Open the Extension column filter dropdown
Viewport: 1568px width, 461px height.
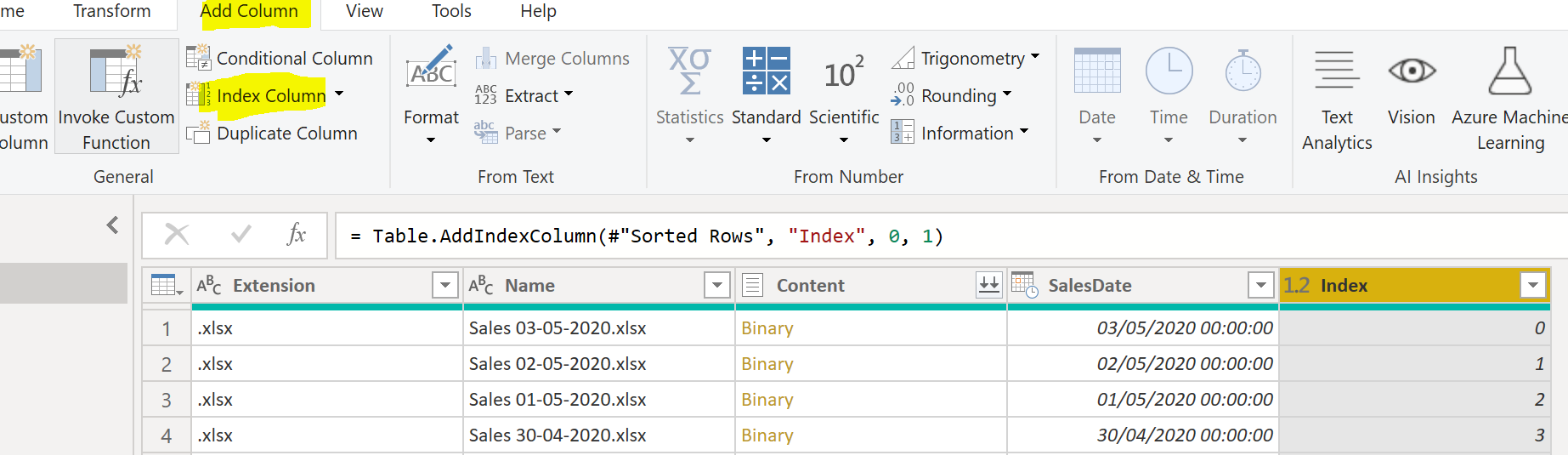(444, 285)
